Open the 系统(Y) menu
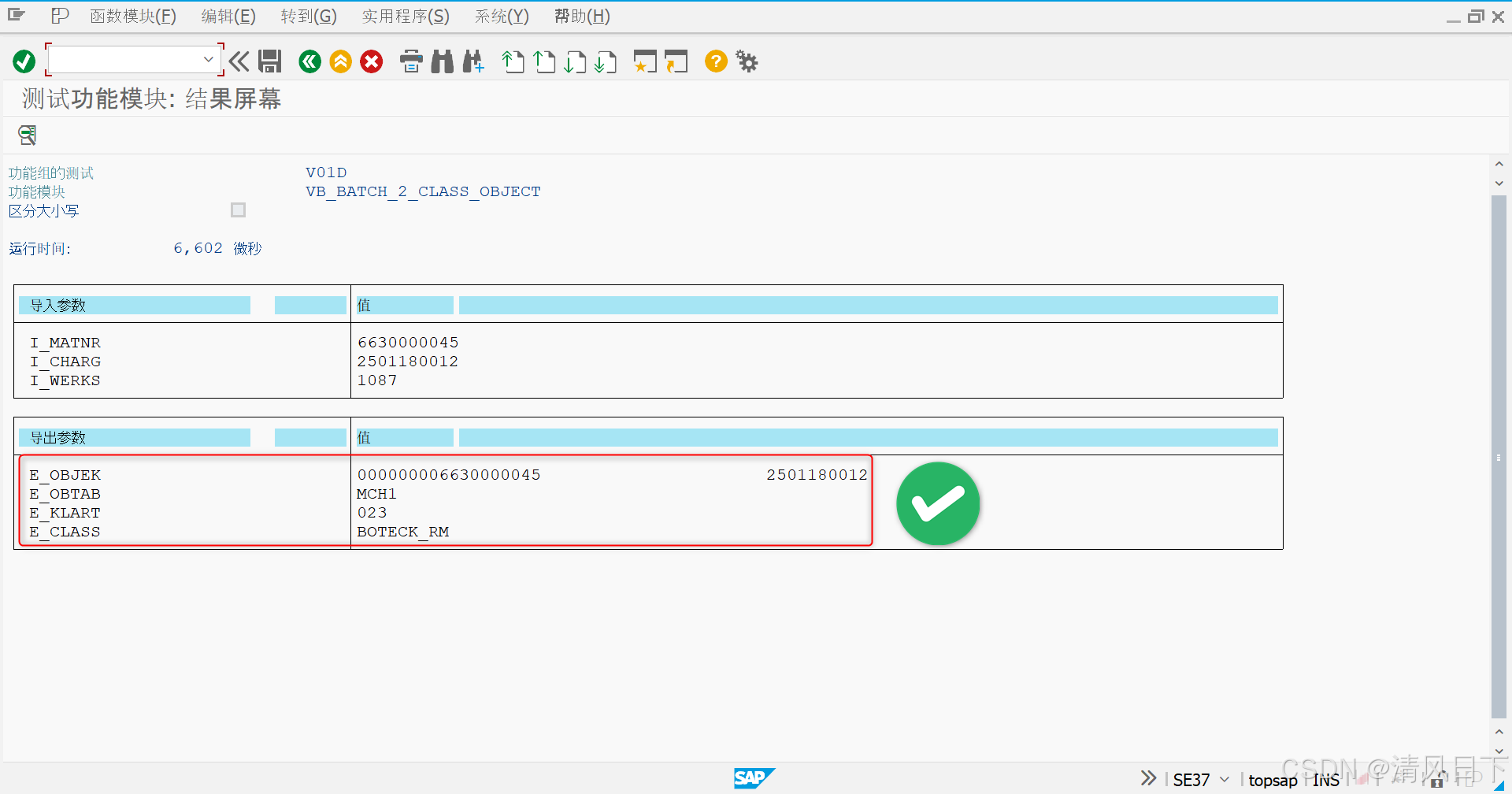The image size is (1512, 794). pyautogui.click(x=501, y=16)
